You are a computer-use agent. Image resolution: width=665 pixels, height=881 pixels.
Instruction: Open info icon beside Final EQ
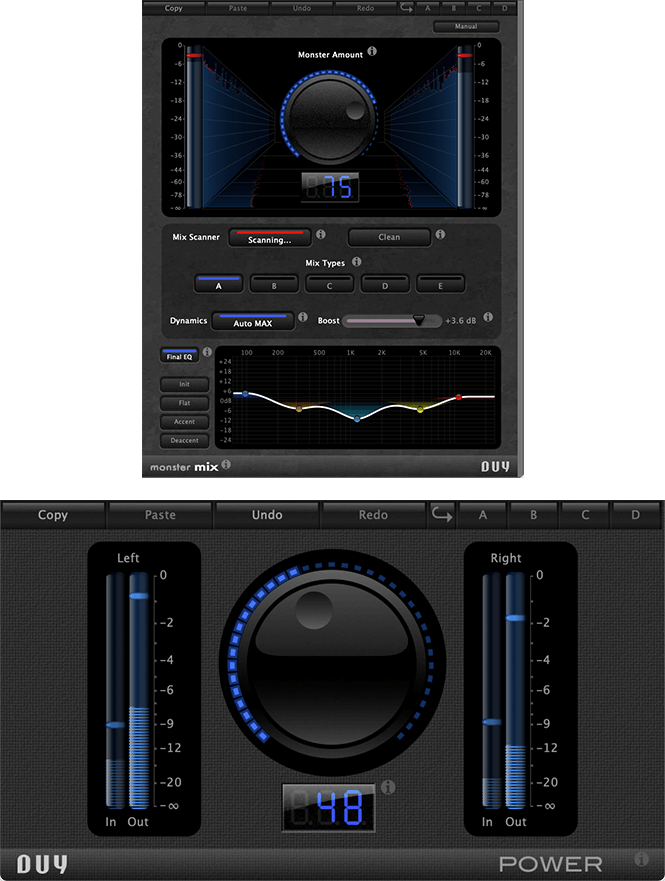pyautogui.click(x=207, y=352)
